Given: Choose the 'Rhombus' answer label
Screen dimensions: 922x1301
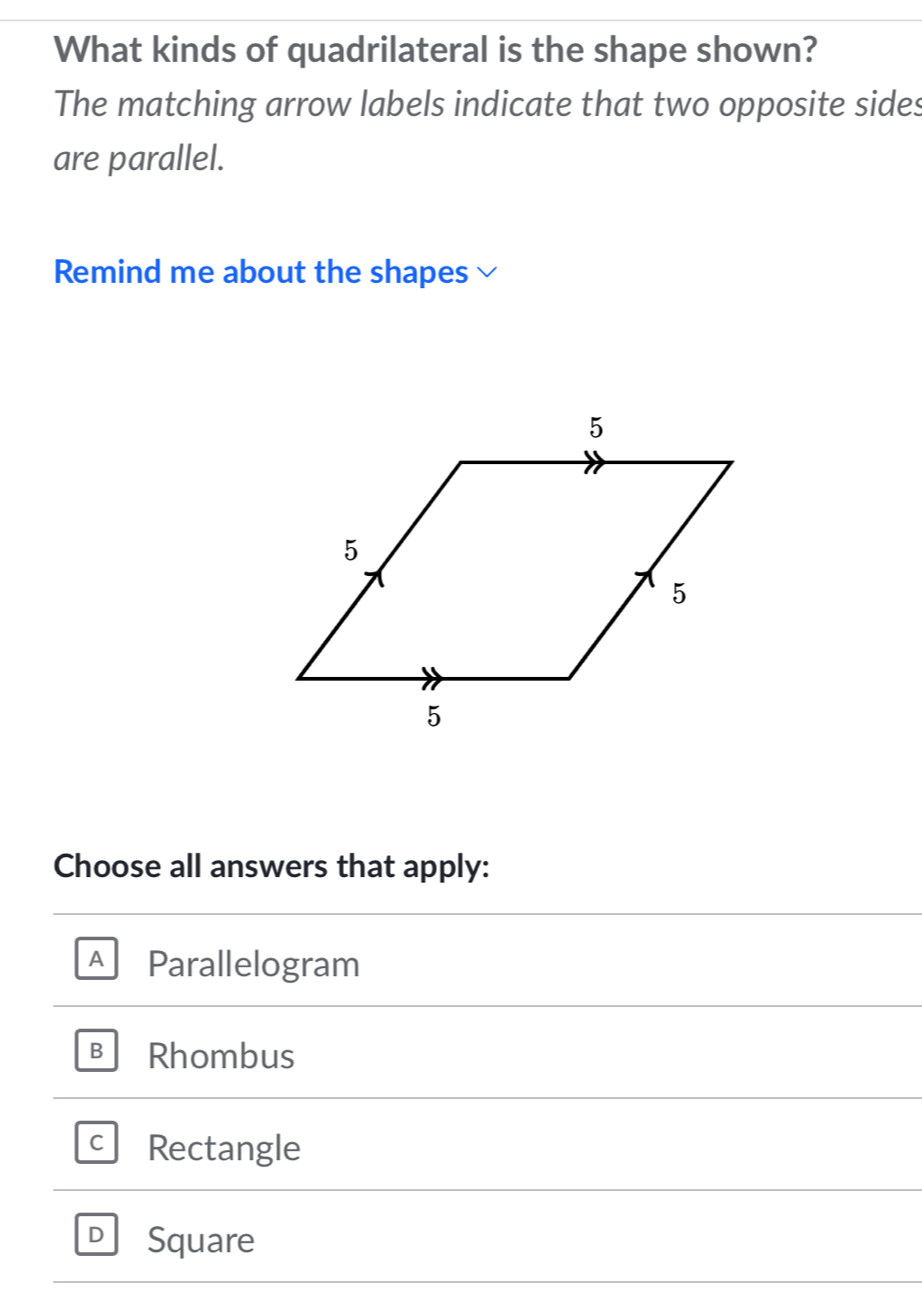Looking at the screenshot, I should tap(221, 1056).
